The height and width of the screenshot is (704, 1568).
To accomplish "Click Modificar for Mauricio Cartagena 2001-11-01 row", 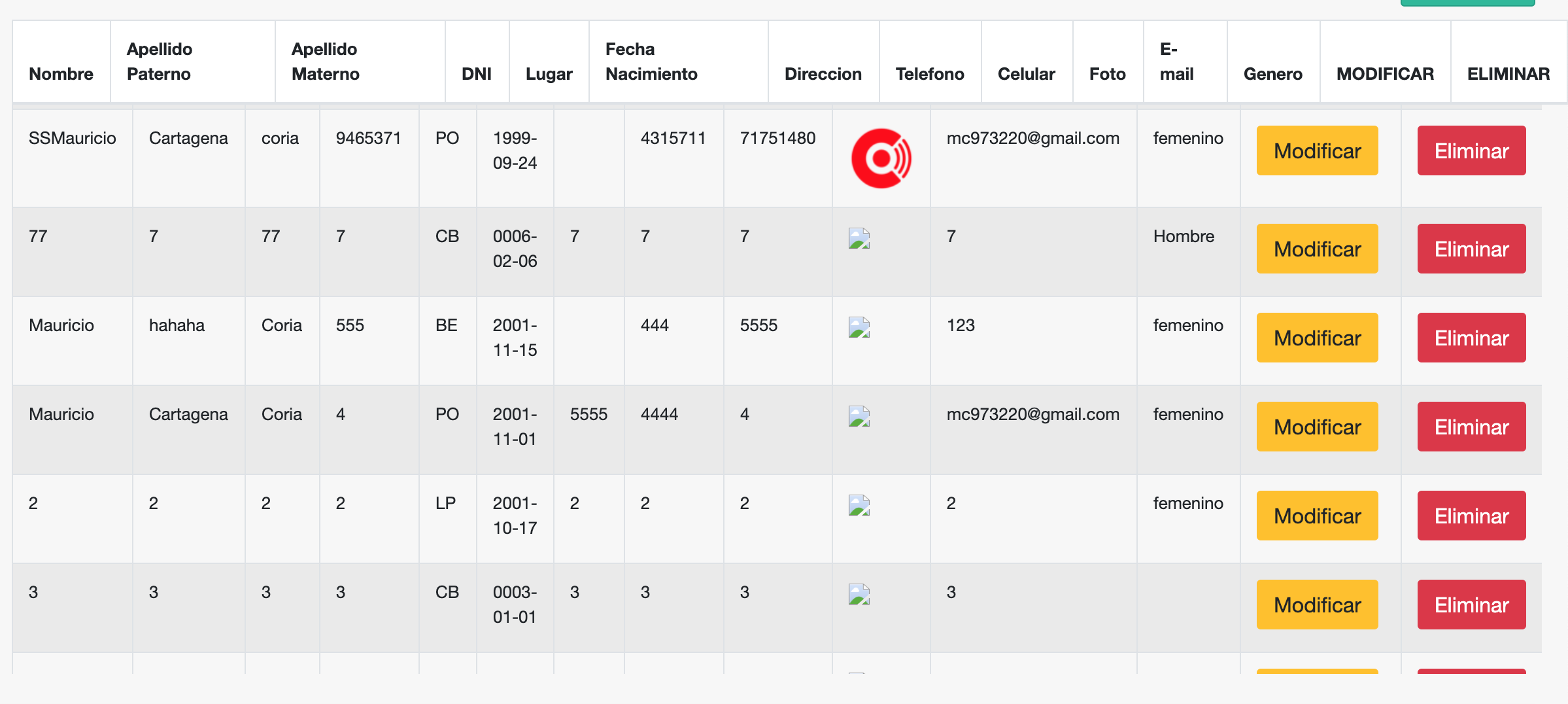I will pos(1317,427).
